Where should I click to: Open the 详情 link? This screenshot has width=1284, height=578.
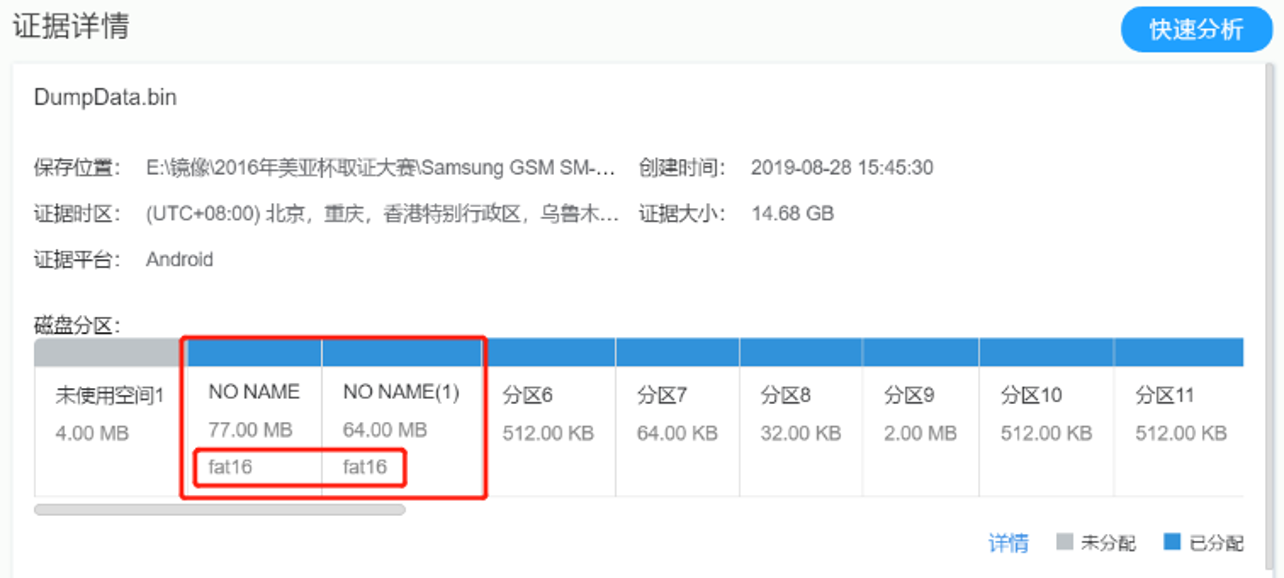tap(1008, 543)
